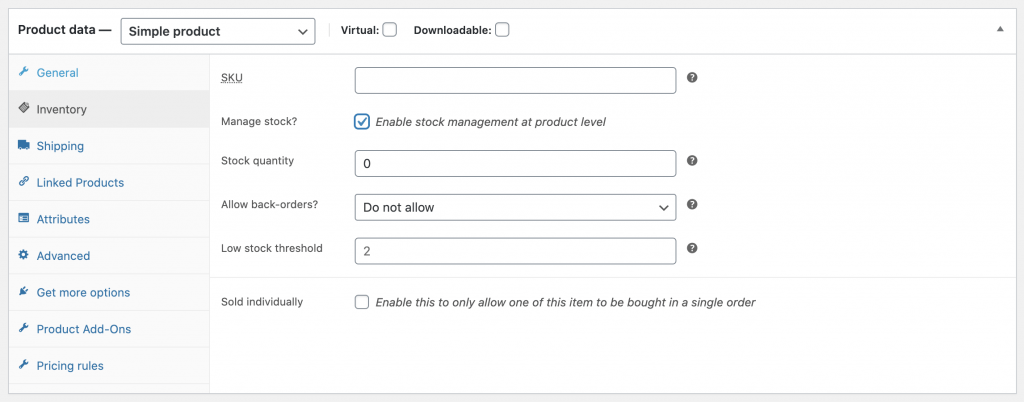
Task: Click the truck icon beside Shipping
Action: point(24,145)
